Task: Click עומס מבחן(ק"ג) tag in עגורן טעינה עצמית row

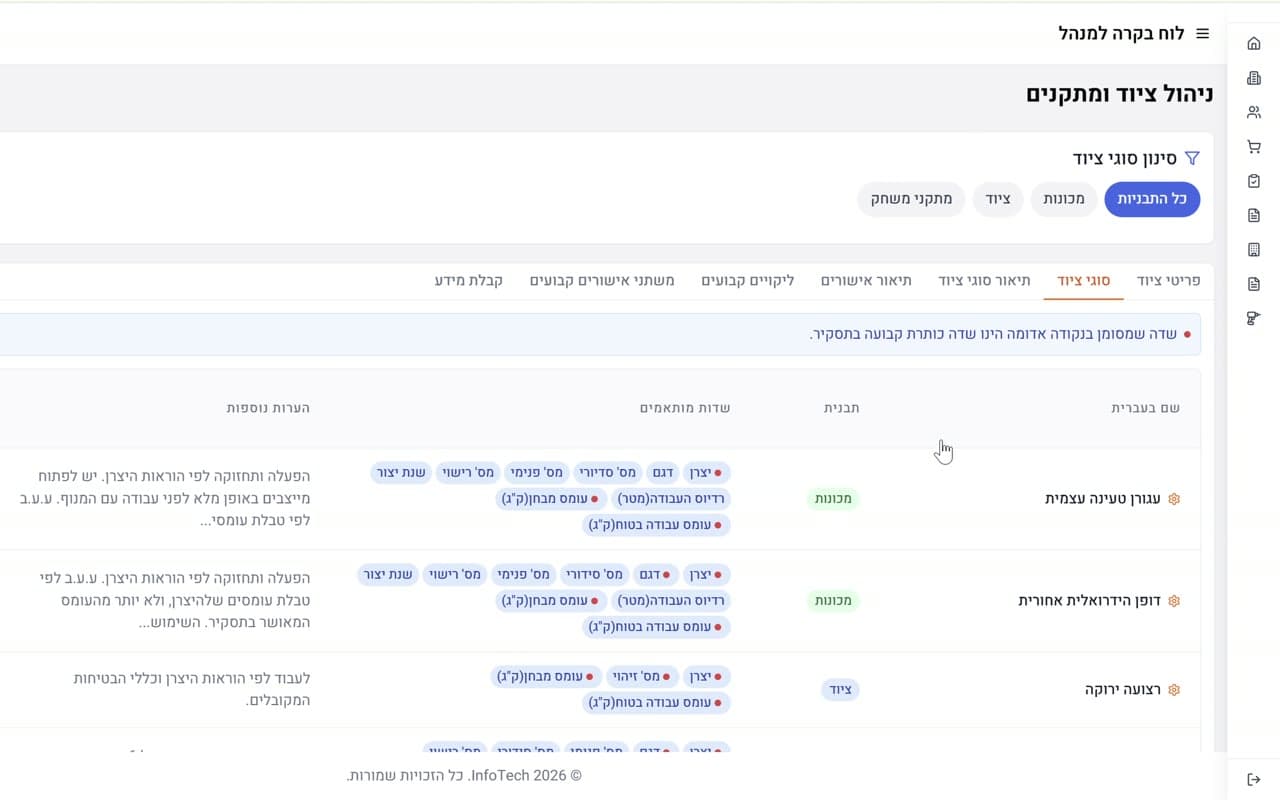Action: (551, 498)
